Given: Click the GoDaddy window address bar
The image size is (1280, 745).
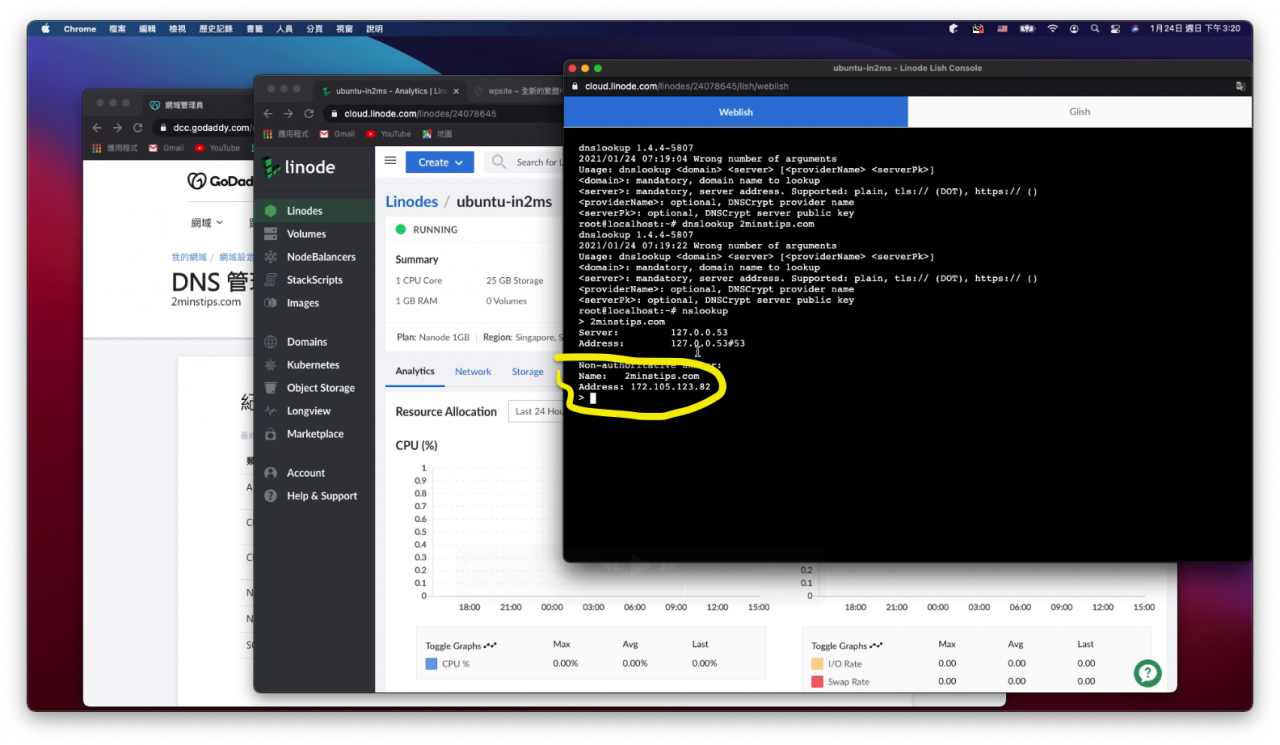Looking at the screenshot, I should 203,128.
